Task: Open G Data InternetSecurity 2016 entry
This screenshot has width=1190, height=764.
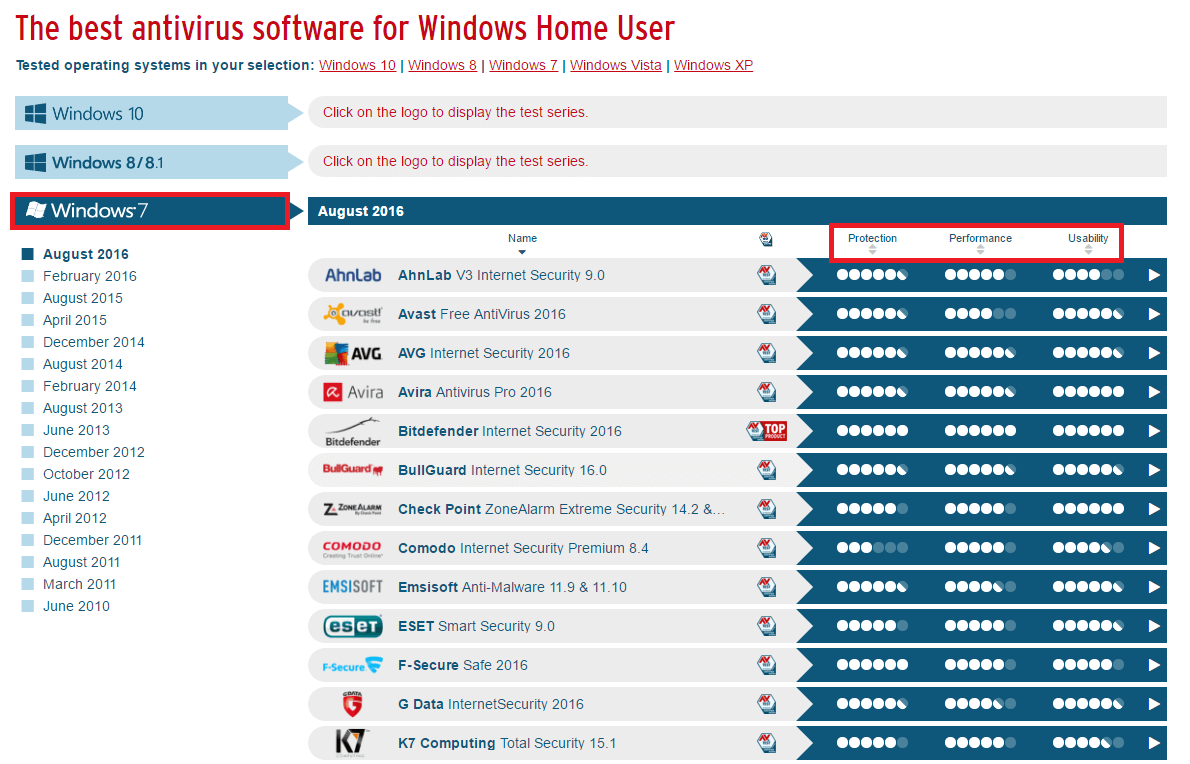Action: tap(491, 704)
